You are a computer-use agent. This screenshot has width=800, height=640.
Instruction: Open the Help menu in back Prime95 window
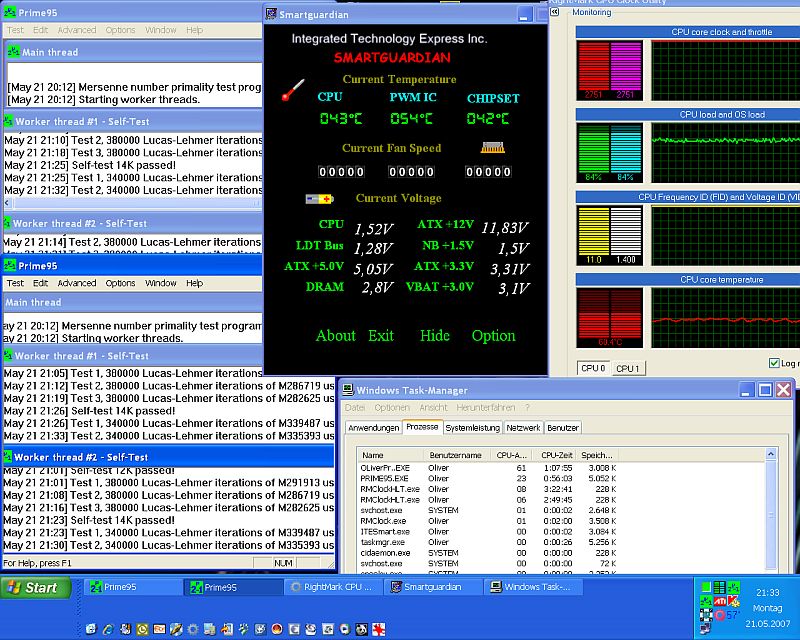(x=194, y=30)
